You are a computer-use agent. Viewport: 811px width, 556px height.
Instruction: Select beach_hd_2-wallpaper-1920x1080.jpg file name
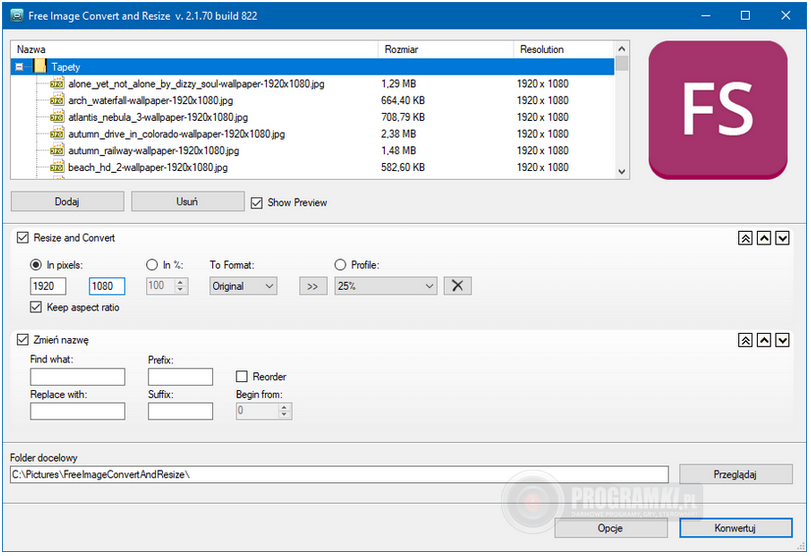(x=148, y=167)
